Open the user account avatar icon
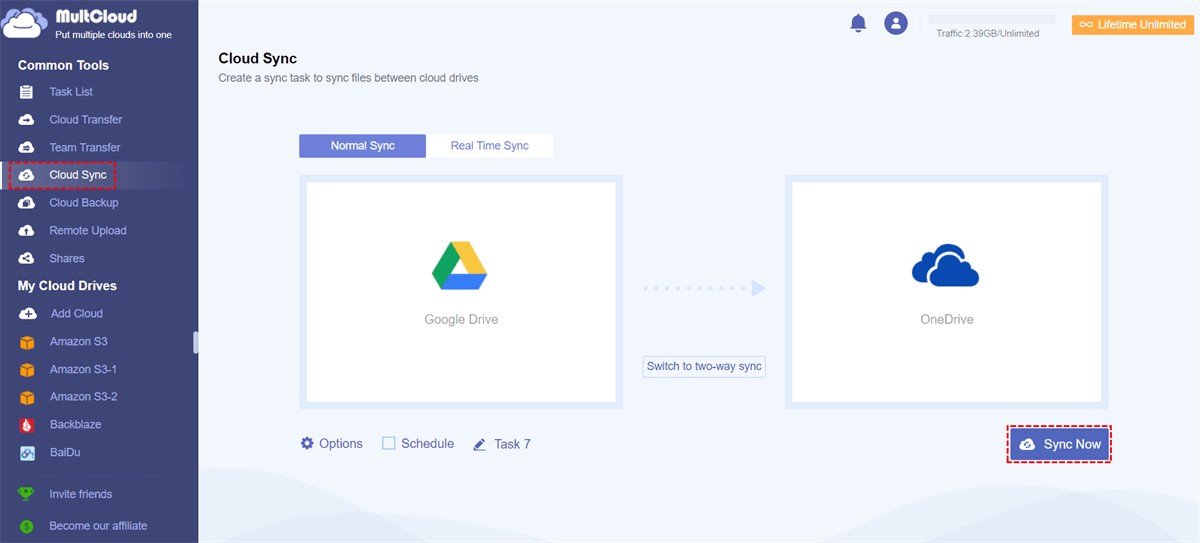 pos(896,24)
